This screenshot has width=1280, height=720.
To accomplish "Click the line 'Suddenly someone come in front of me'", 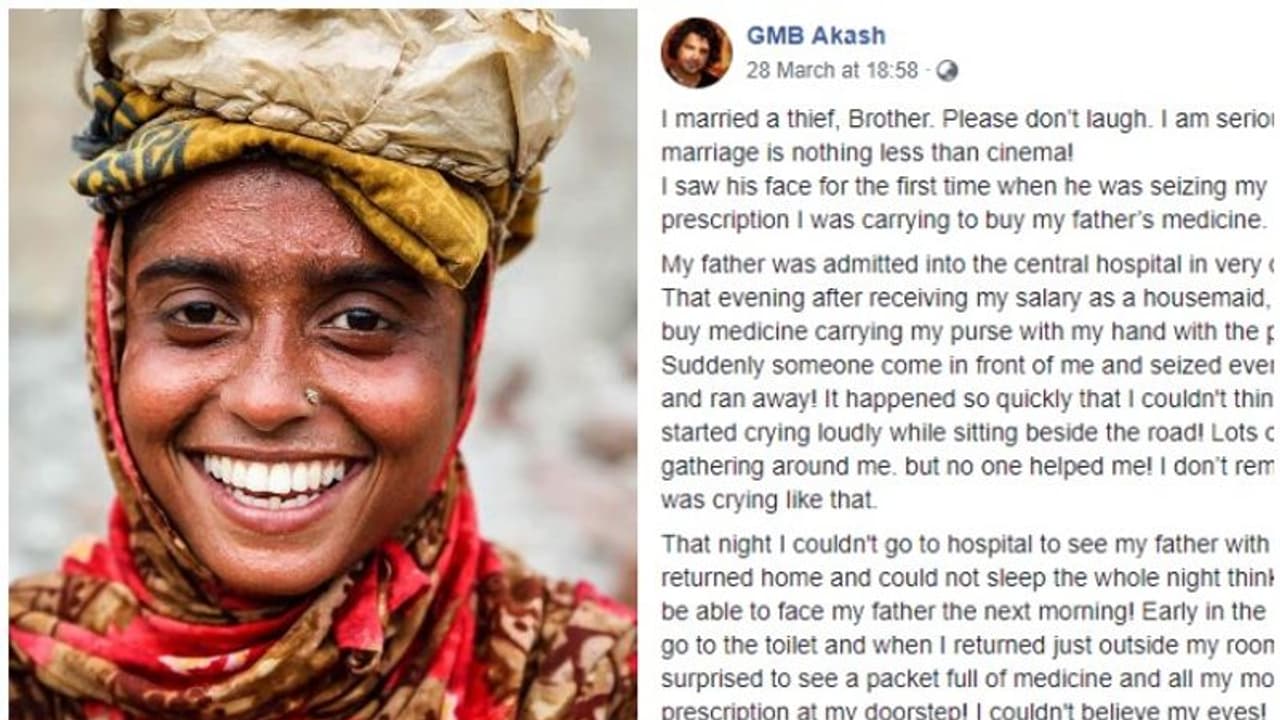I will [960, 366].
